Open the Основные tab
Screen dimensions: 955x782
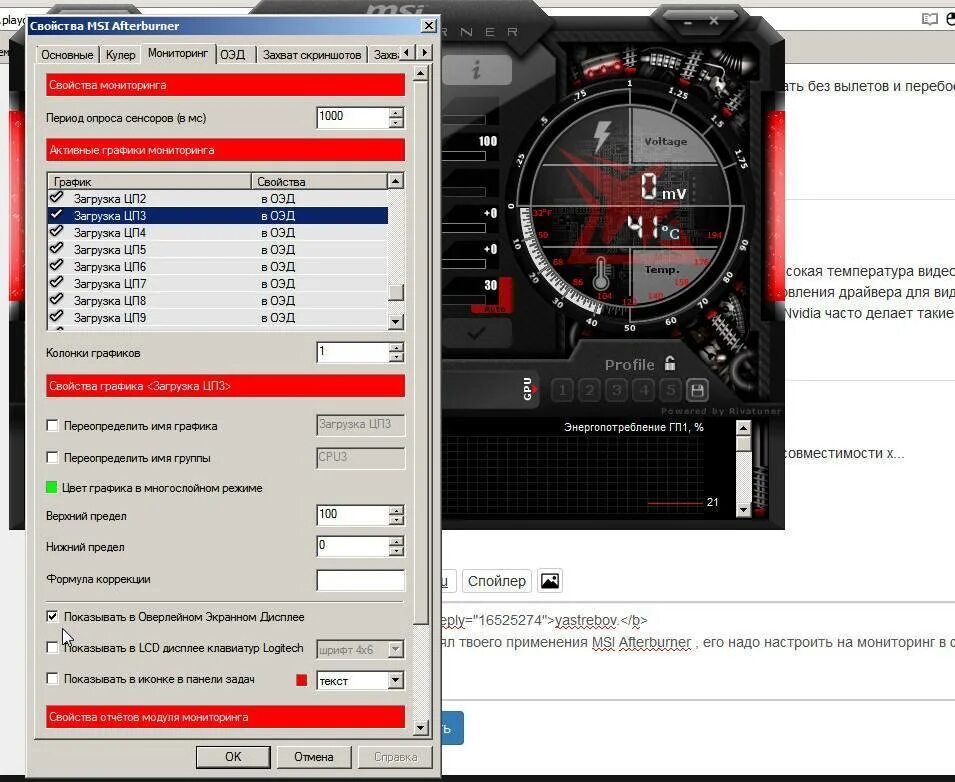click(x=67, y=55)
